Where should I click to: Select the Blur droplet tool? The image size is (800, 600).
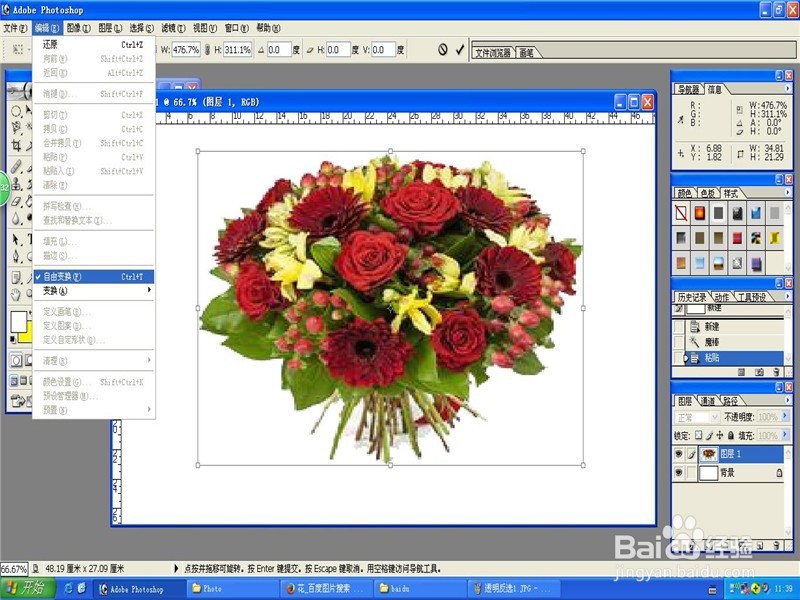[16, 218]
